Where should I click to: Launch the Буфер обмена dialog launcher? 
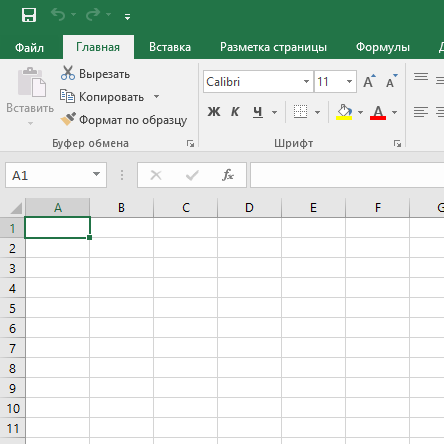(190, 143)
